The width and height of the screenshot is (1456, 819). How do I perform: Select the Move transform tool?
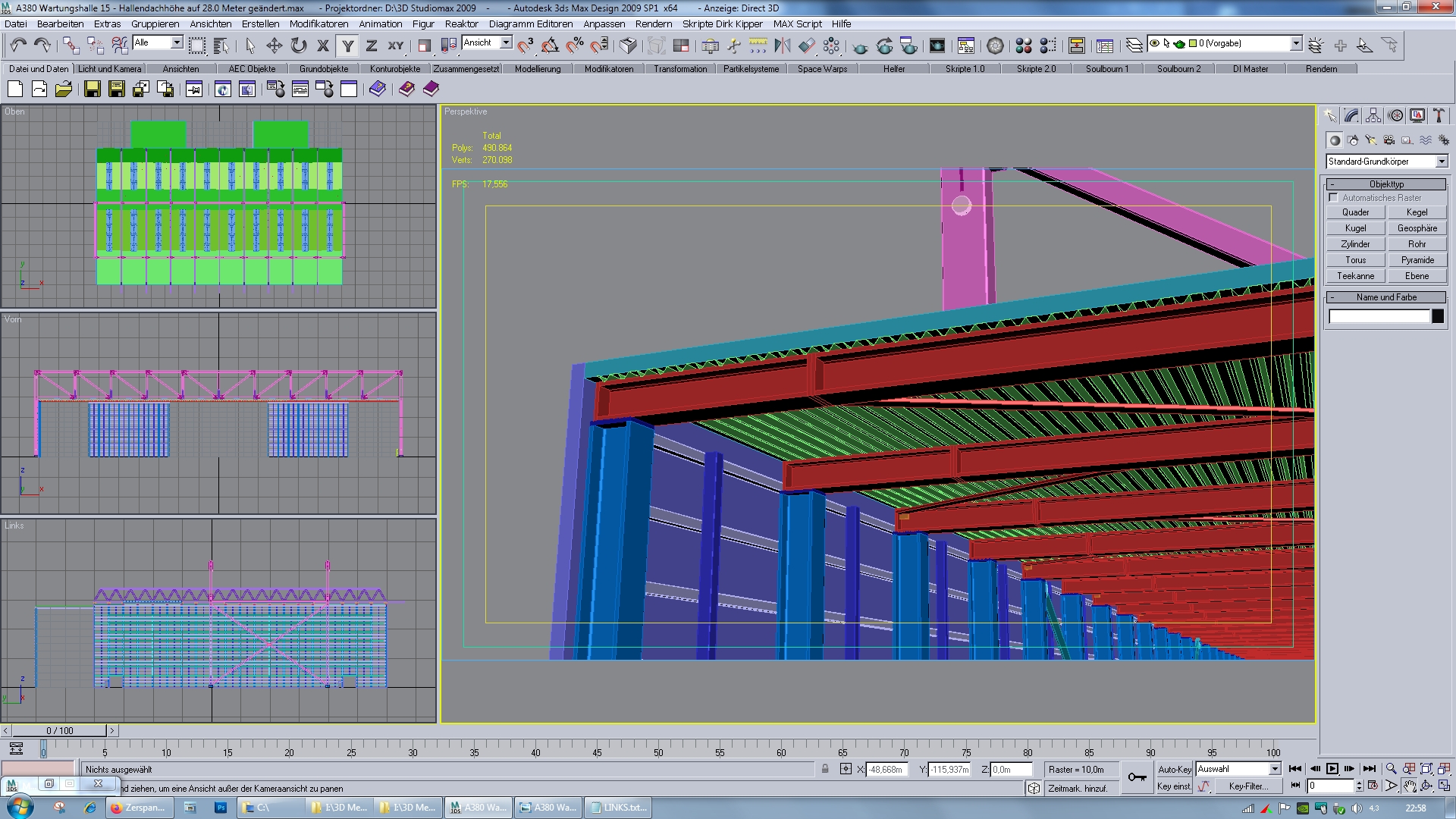tap(274, 46)
